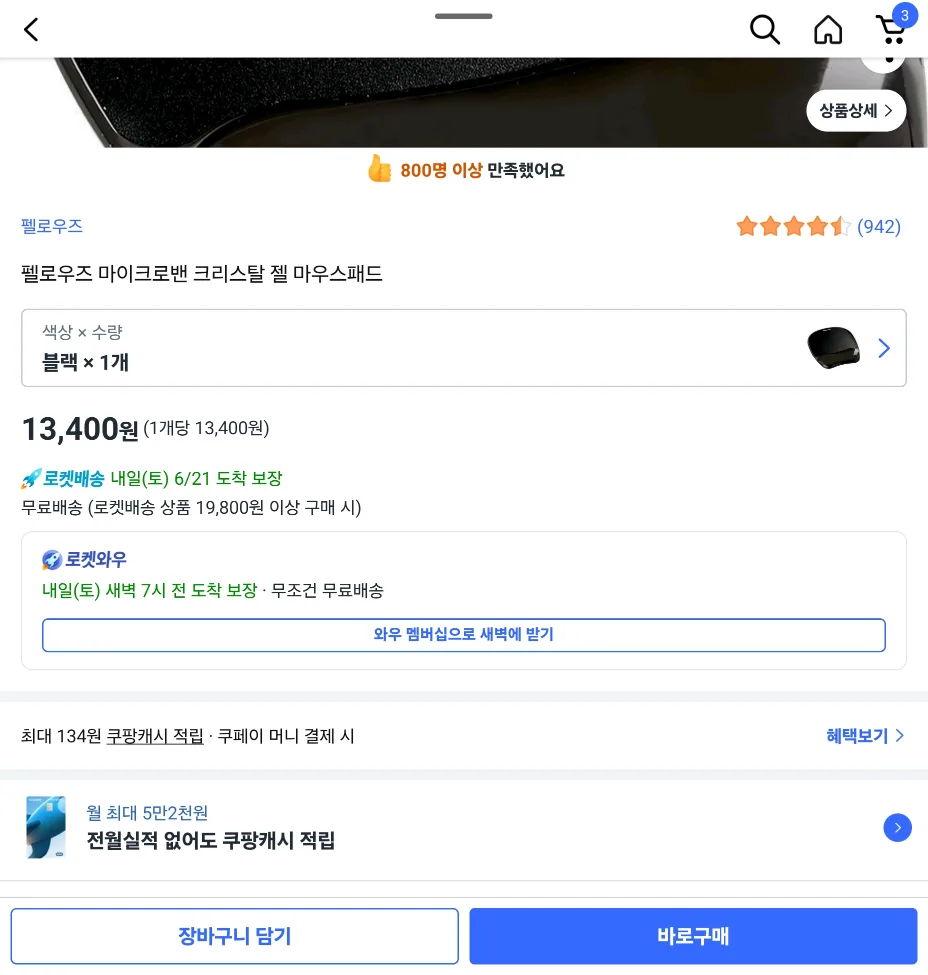
Task: Tap the back arrow icon
Action: tap(31, 29)
